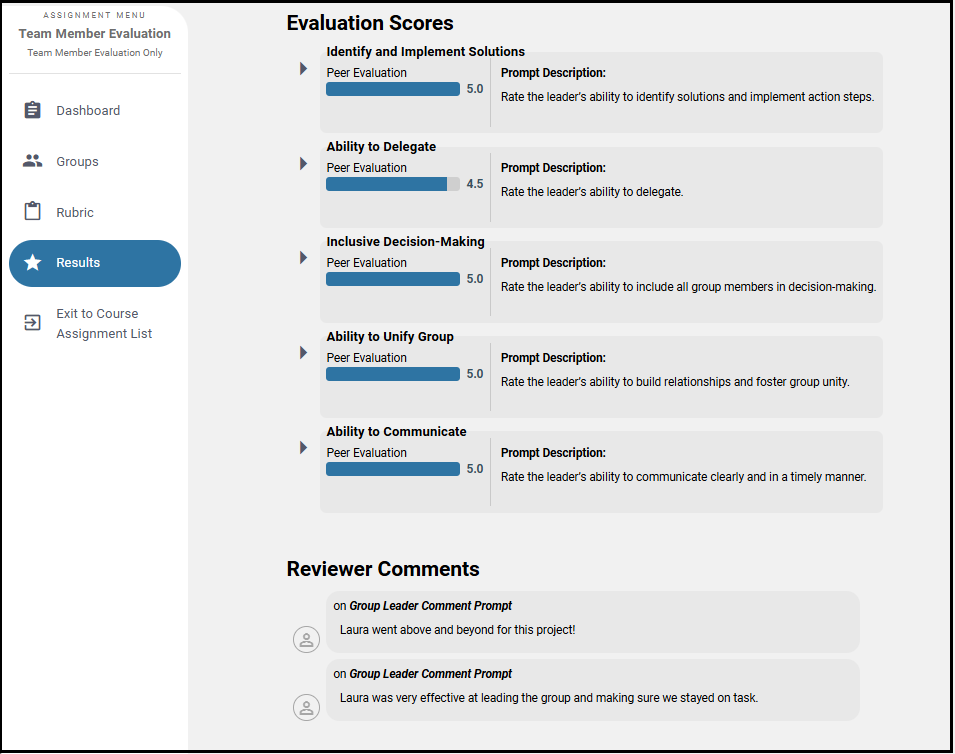Expand Identify and Implement Solutions row
Viewport: 955px width, 754px height.
[303, 69]
